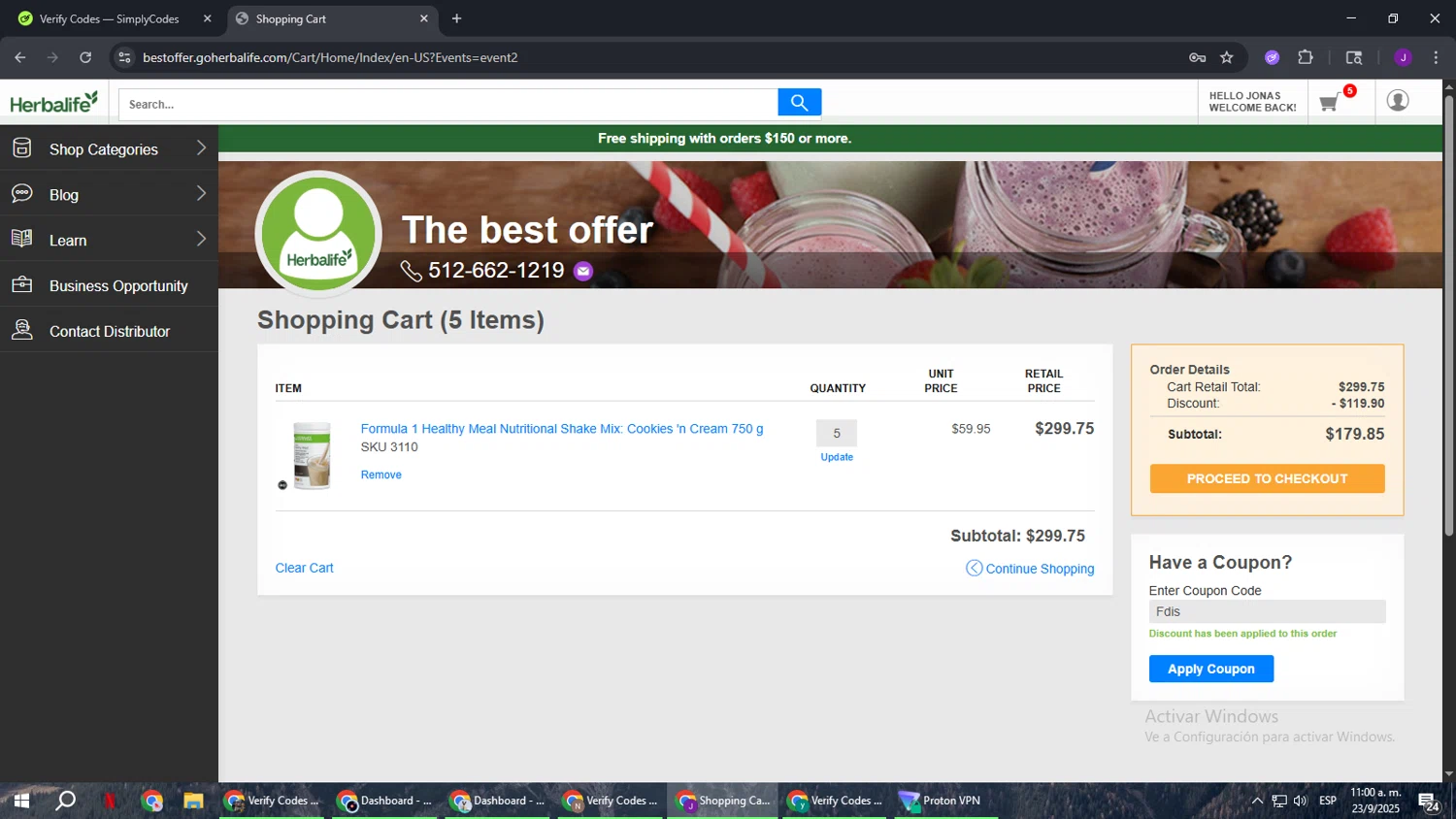Click the distributor Herbalife avatar logo

tap(318, 233)
